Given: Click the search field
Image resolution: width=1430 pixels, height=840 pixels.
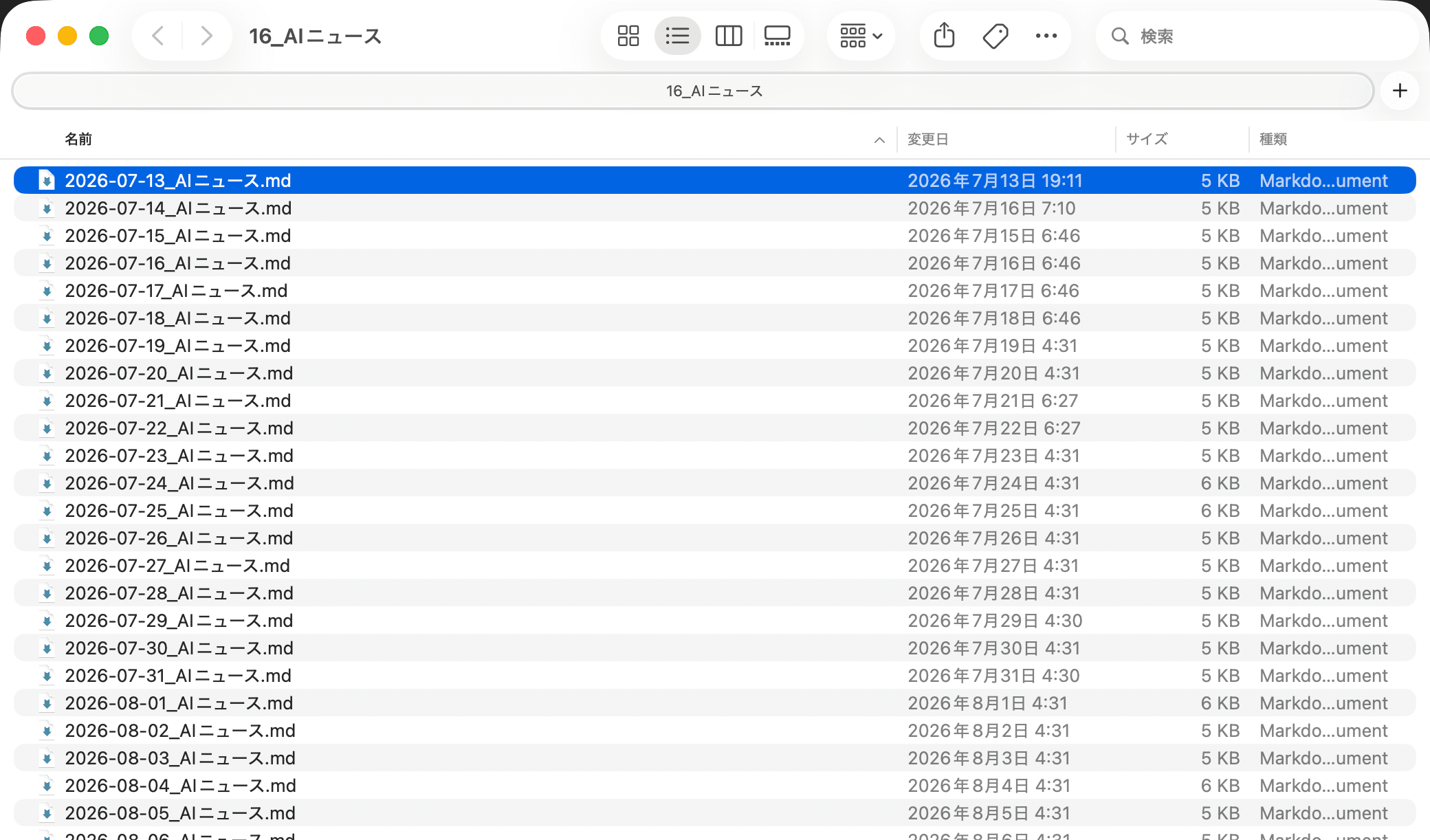Looking at the screenshot, I should click(1257, 36).
